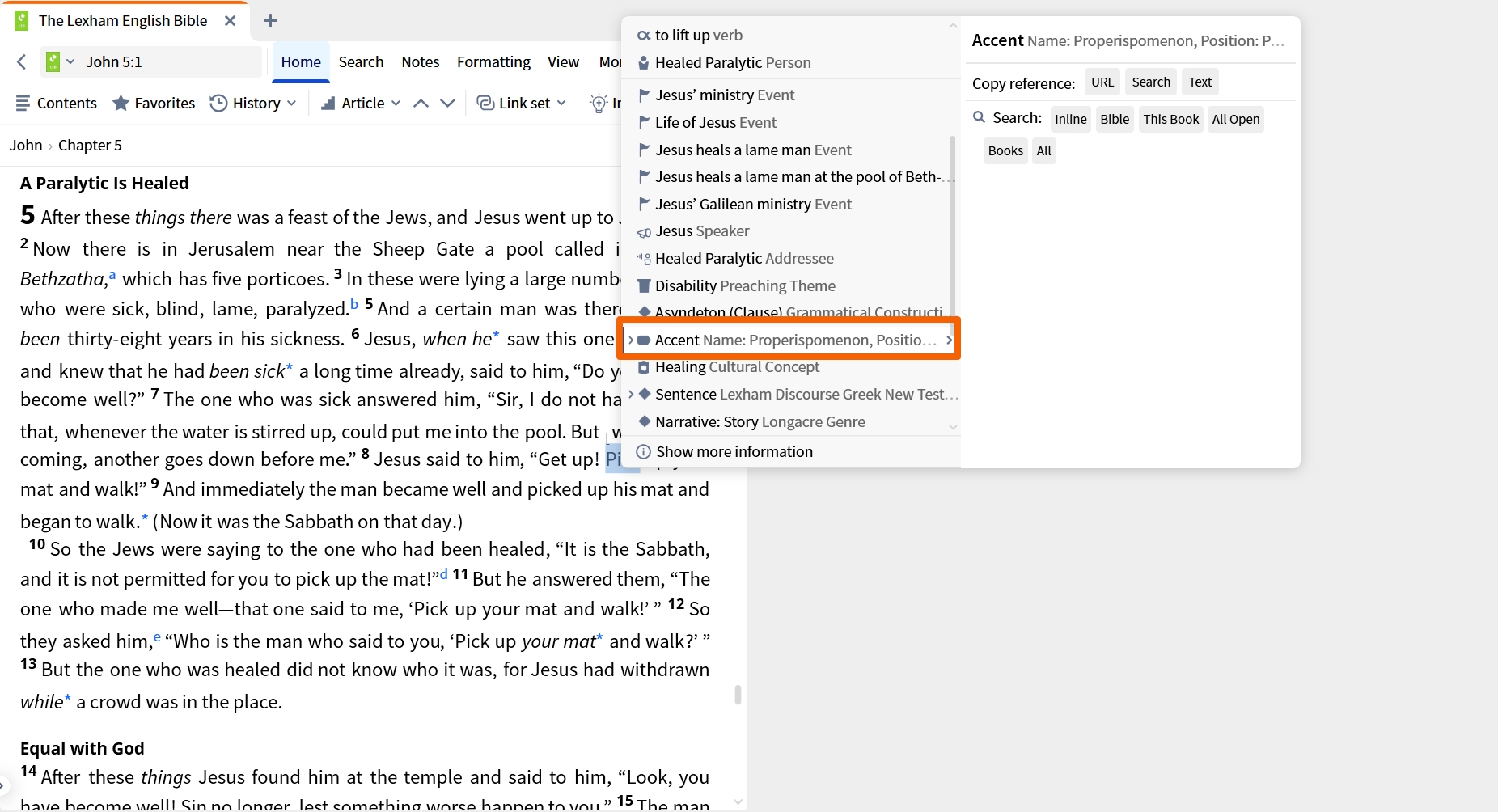Open the Link set dropdown
The height and width of the screenshot is (812, 1498).
coord(522,103)
